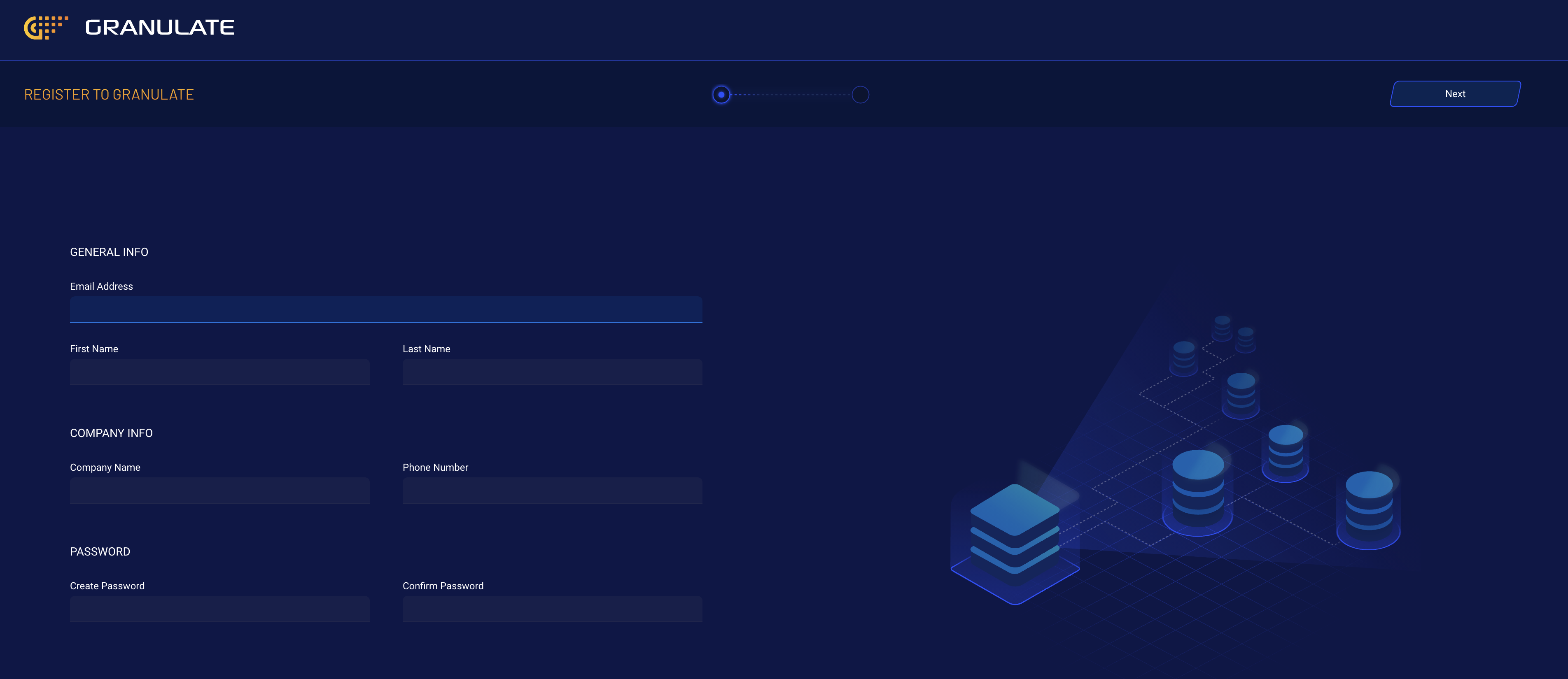Click the Create Password label
The width and height of the screenshot is (1568, 679).
[107, 586]
